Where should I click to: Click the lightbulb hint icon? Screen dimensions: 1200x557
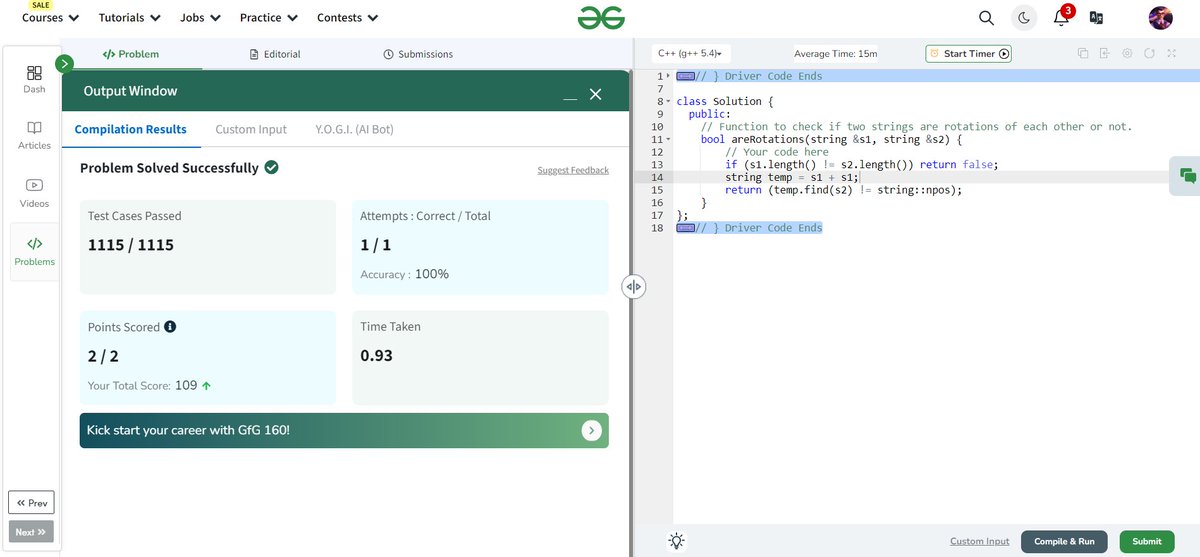(x=677, y=541)
